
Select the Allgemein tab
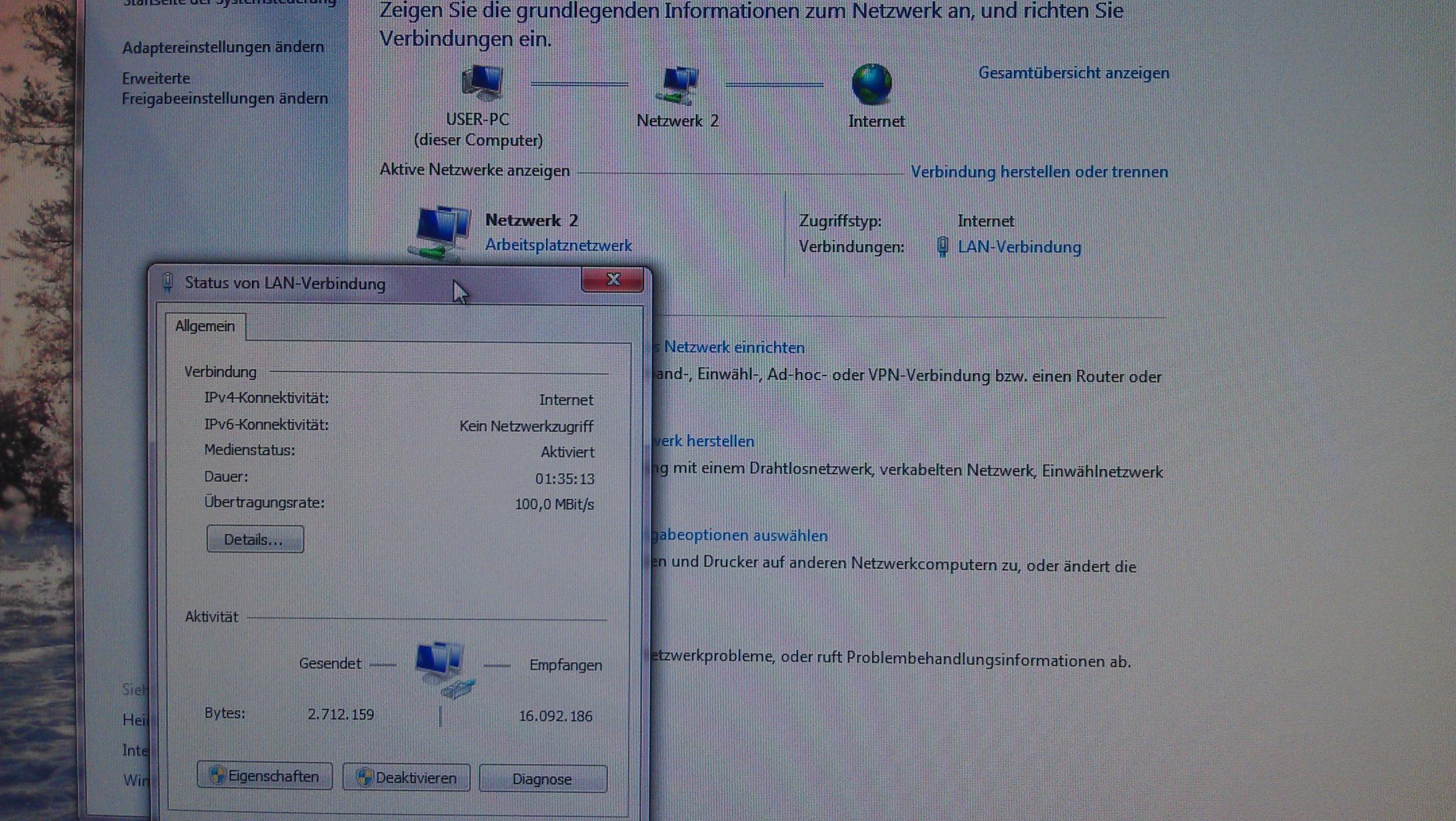(x=205, y=326)
